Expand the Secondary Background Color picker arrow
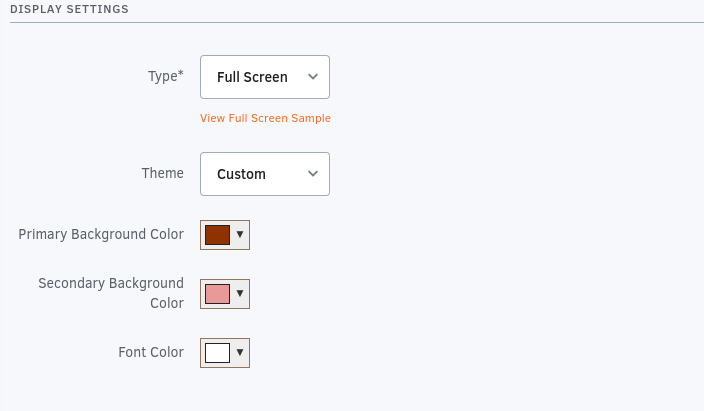The width and height of the screenshot is (704, 411). tap(240, 293)
